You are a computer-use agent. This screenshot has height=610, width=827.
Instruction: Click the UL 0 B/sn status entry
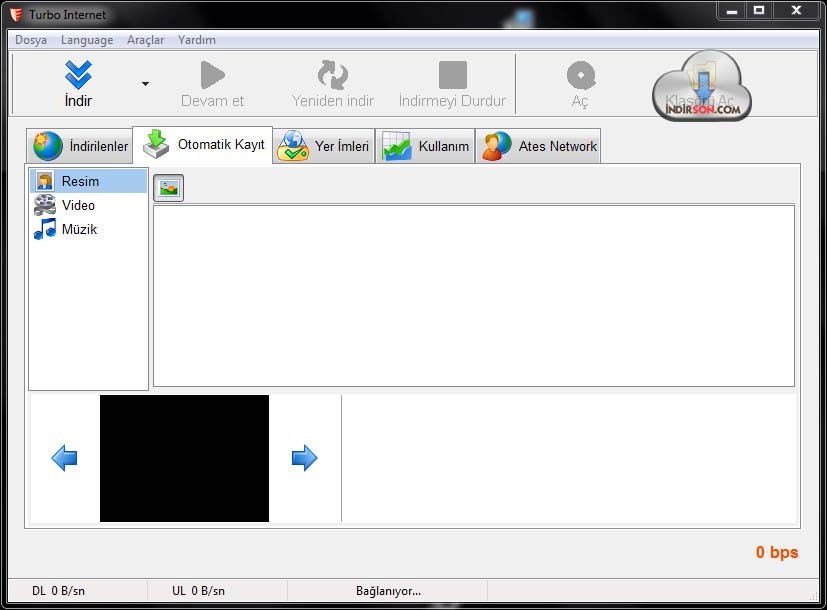click(198, 591)
